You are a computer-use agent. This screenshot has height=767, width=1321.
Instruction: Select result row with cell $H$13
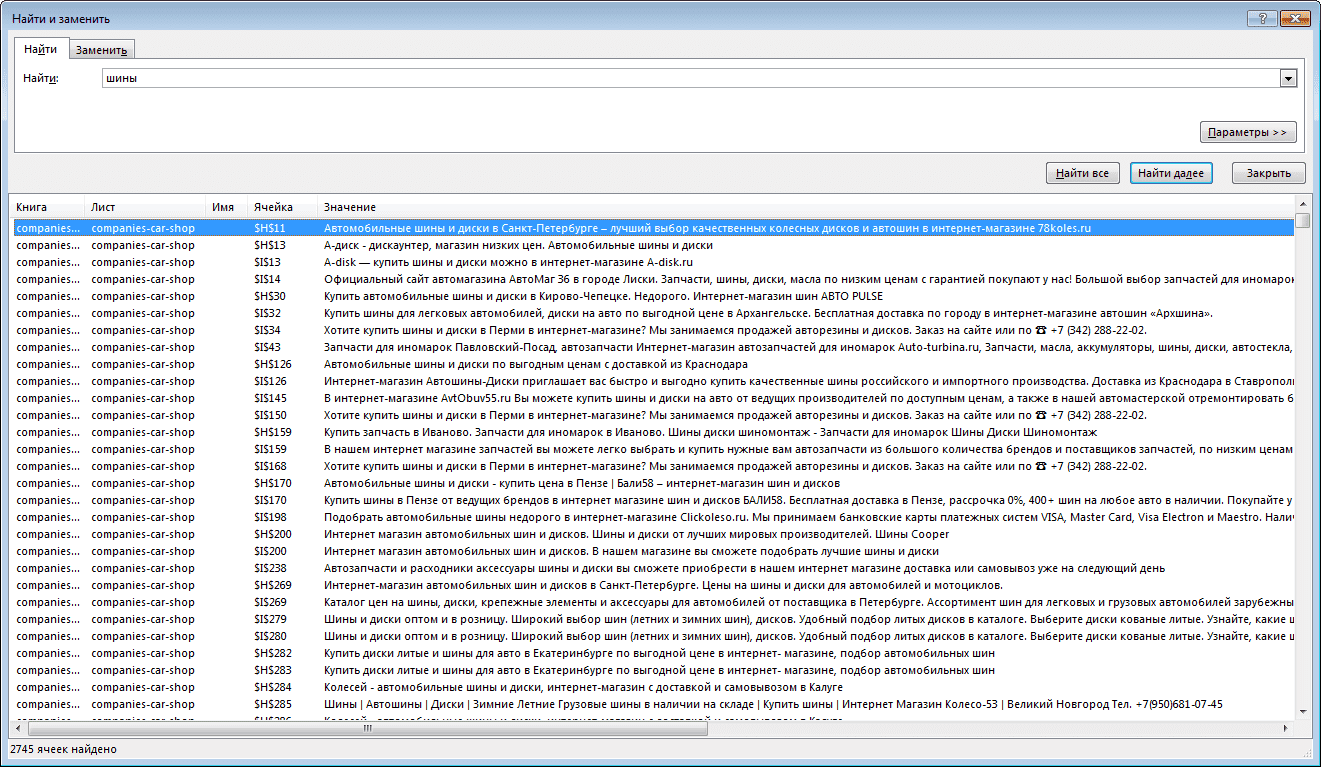[x=653, y=245]
